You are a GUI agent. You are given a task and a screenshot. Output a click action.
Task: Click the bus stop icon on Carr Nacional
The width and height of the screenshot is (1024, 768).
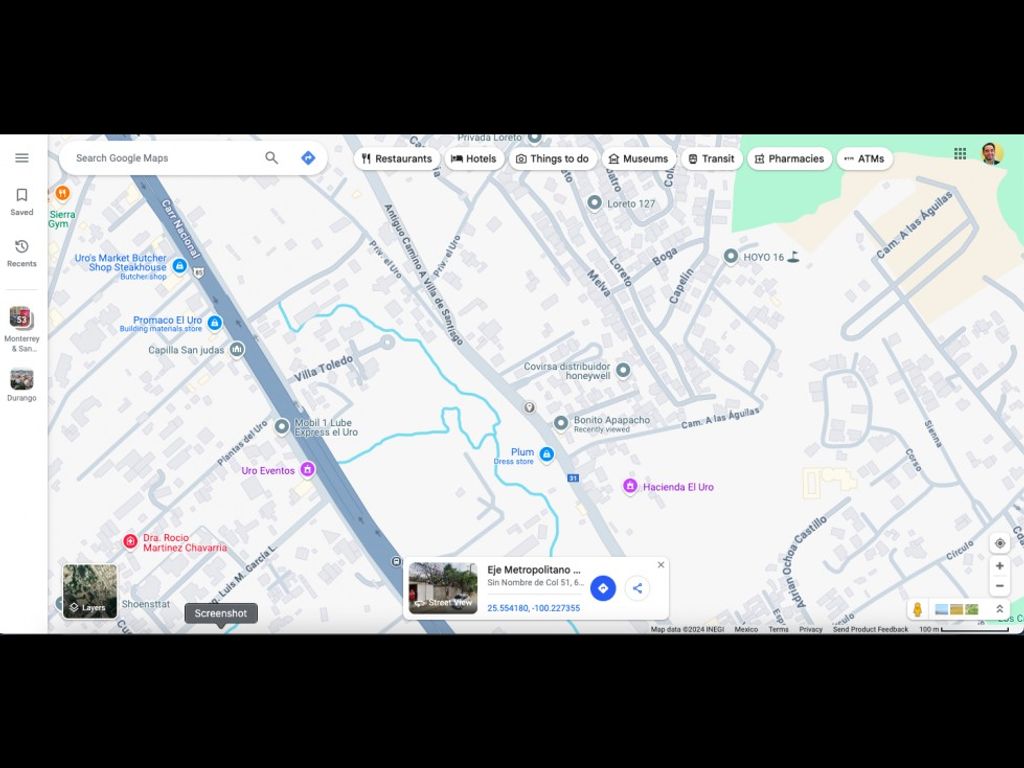(396, 562)
